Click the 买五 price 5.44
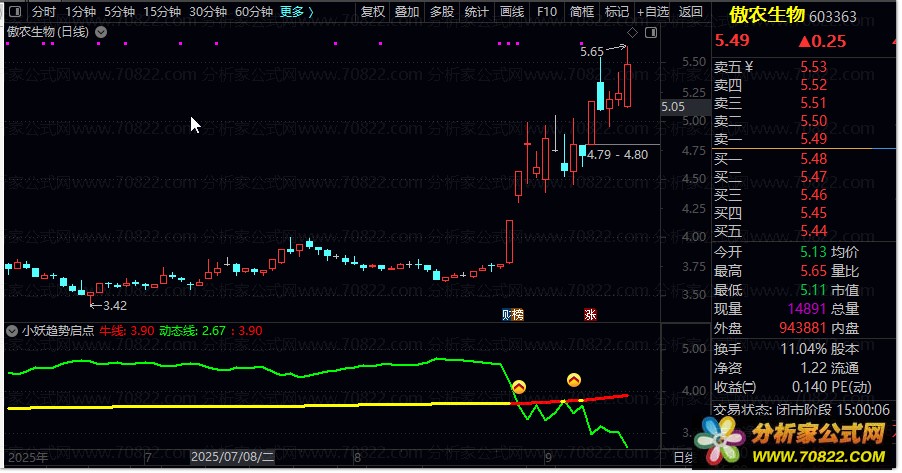This screenshot has height=473, width=902. [813, 231]
